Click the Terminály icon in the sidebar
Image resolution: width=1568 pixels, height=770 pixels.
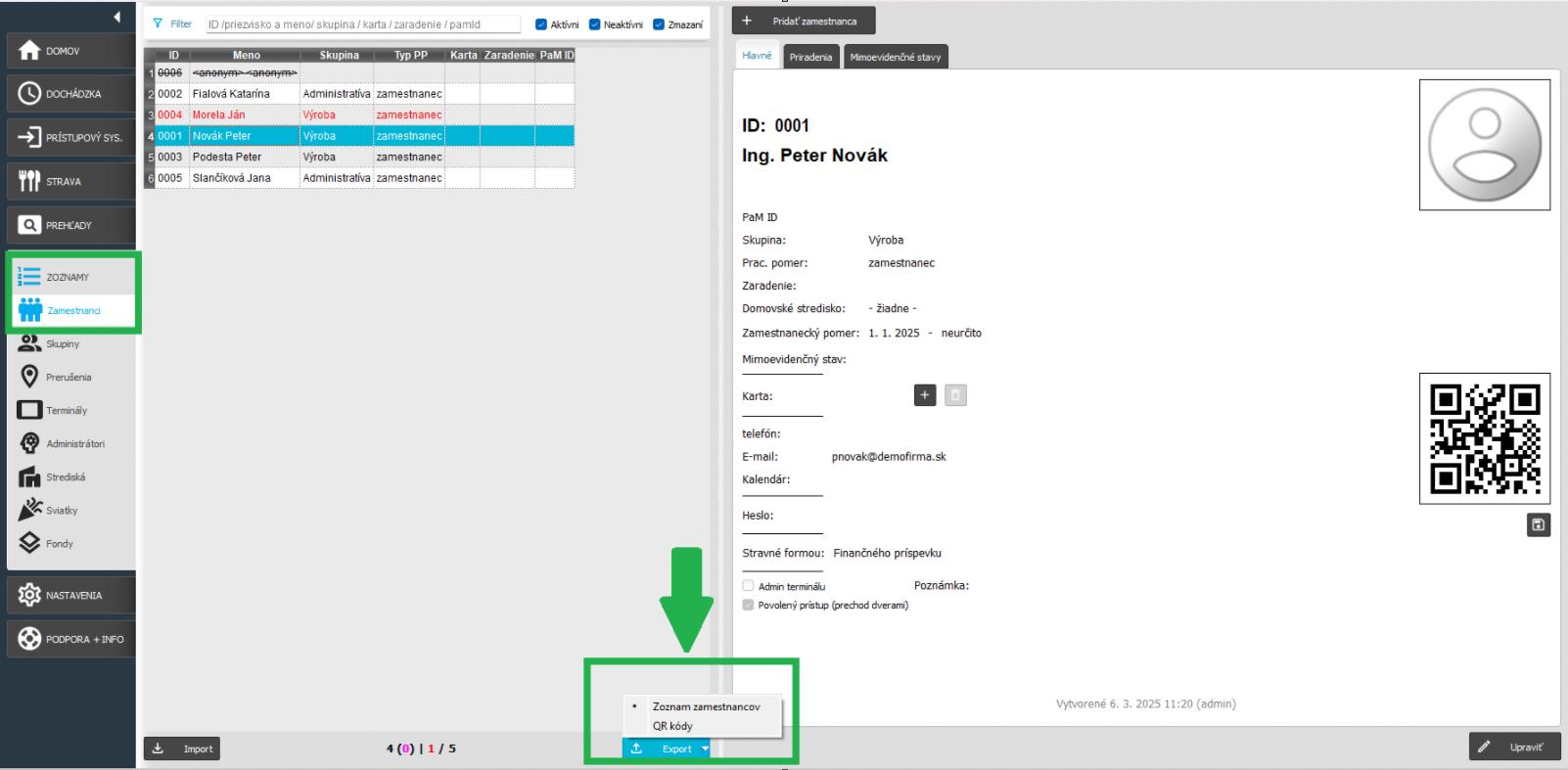29,410
